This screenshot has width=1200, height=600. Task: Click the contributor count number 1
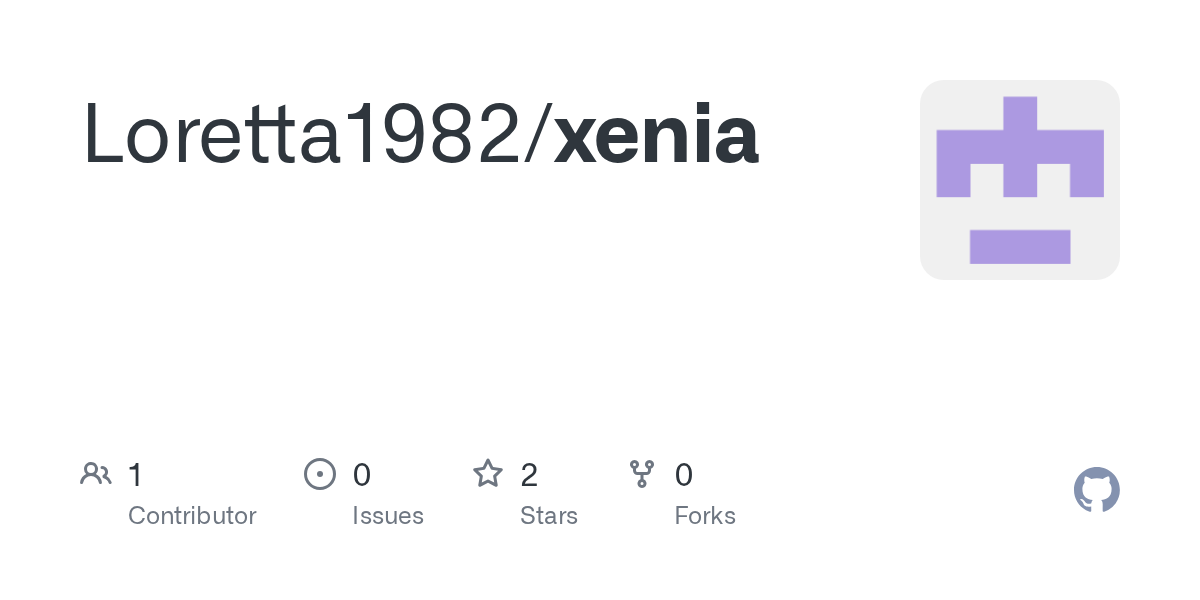point(135,475)
